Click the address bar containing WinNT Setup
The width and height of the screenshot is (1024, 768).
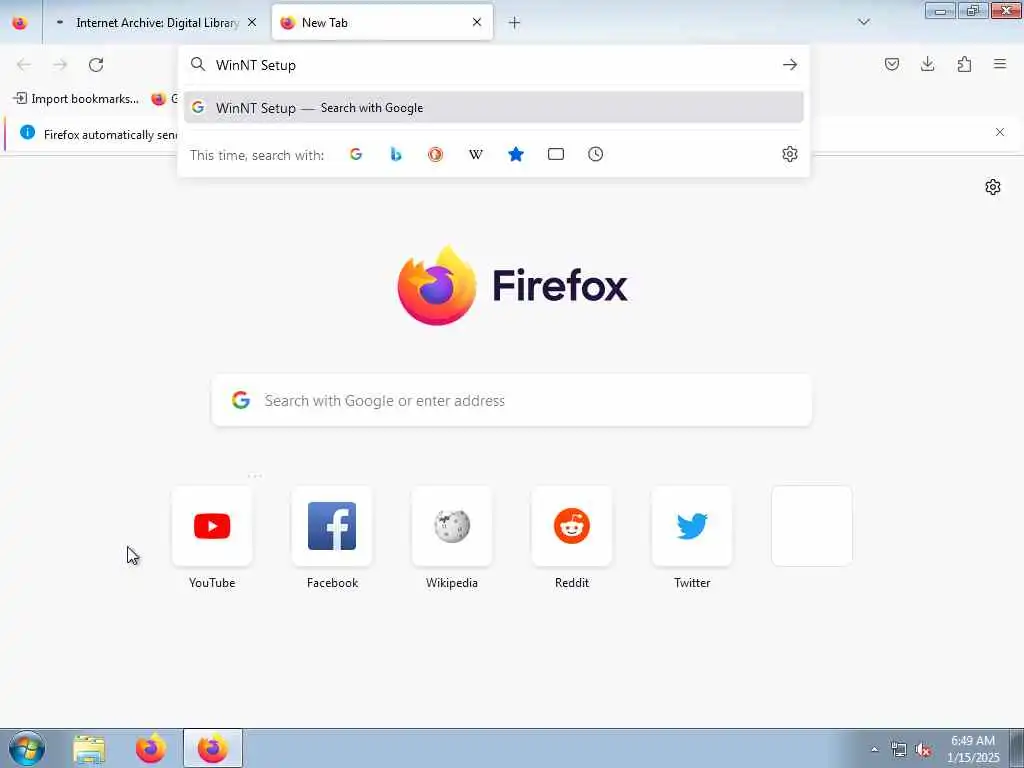click(493, 65)
